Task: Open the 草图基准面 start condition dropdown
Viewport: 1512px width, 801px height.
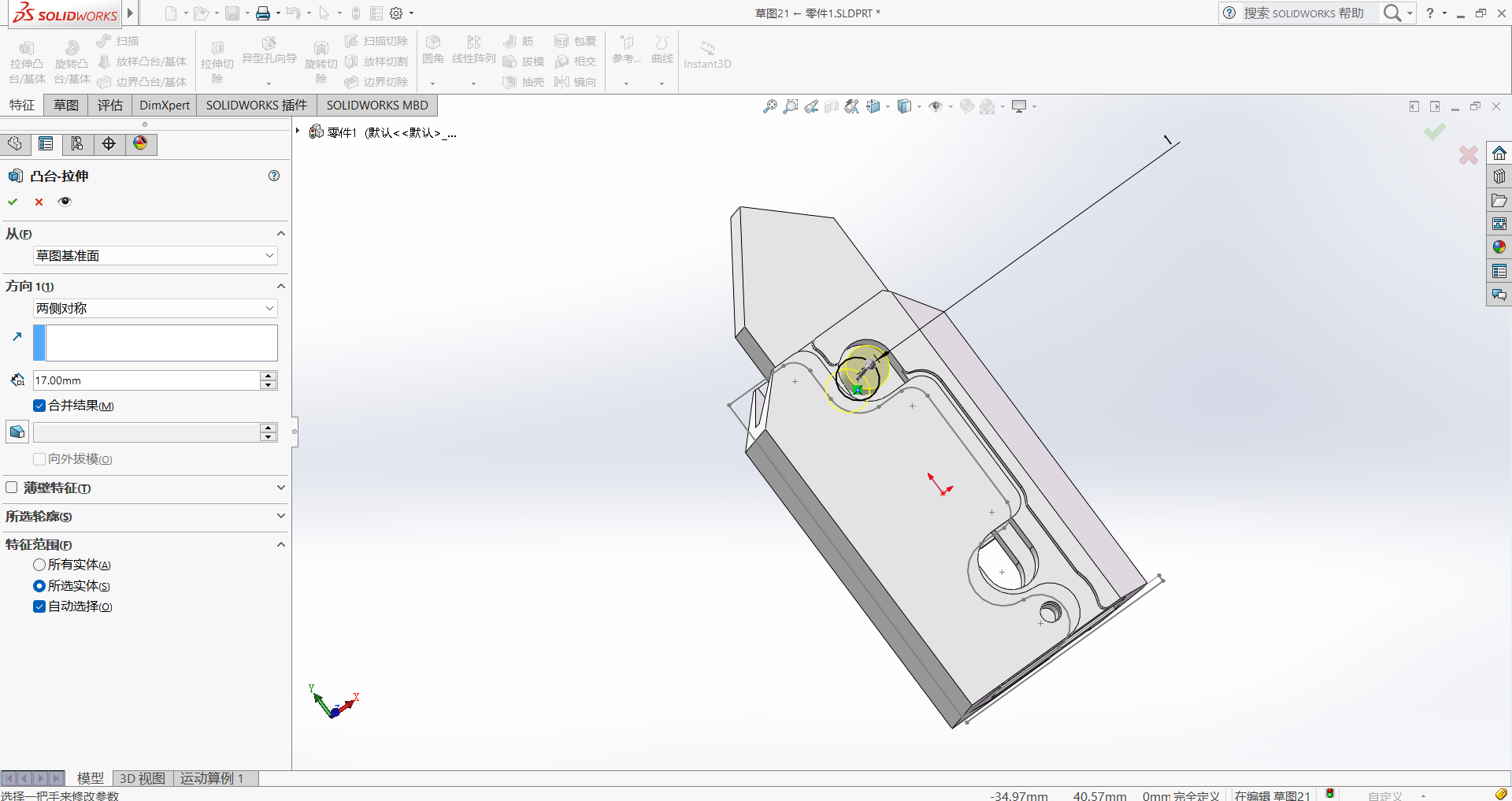Action: 155,255
